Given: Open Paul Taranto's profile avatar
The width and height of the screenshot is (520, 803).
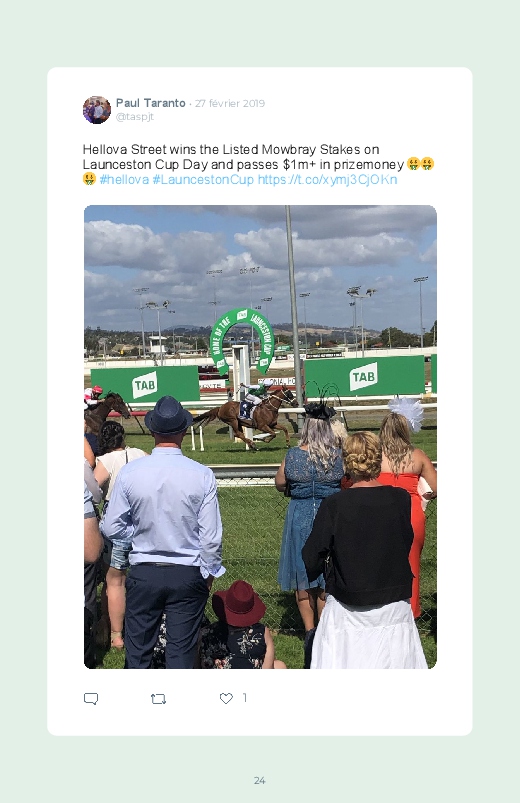Looking at the screenshot, I should click(97, 110).
